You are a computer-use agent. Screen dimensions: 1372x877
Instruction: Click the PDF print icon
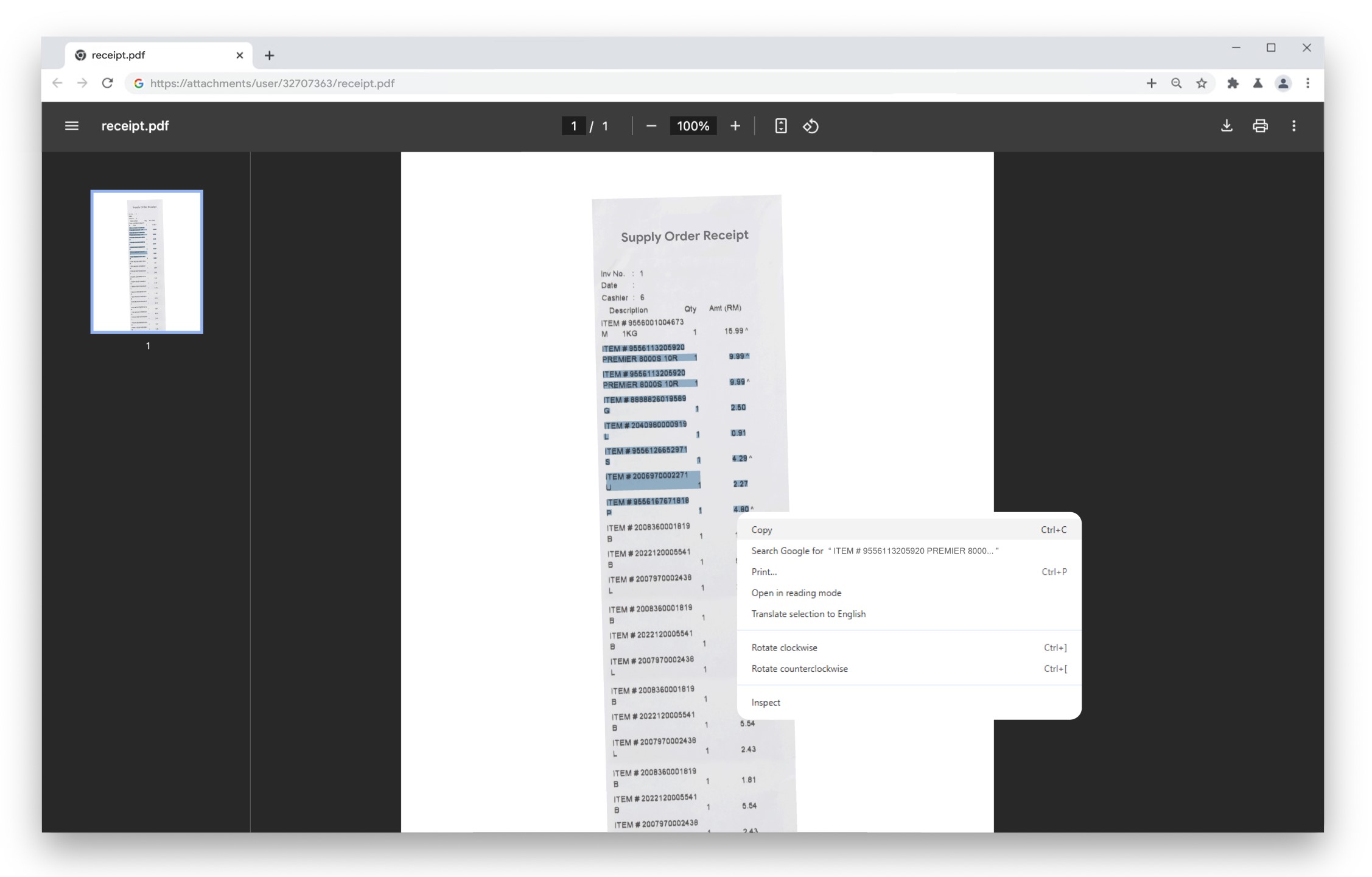[1260, 126]
